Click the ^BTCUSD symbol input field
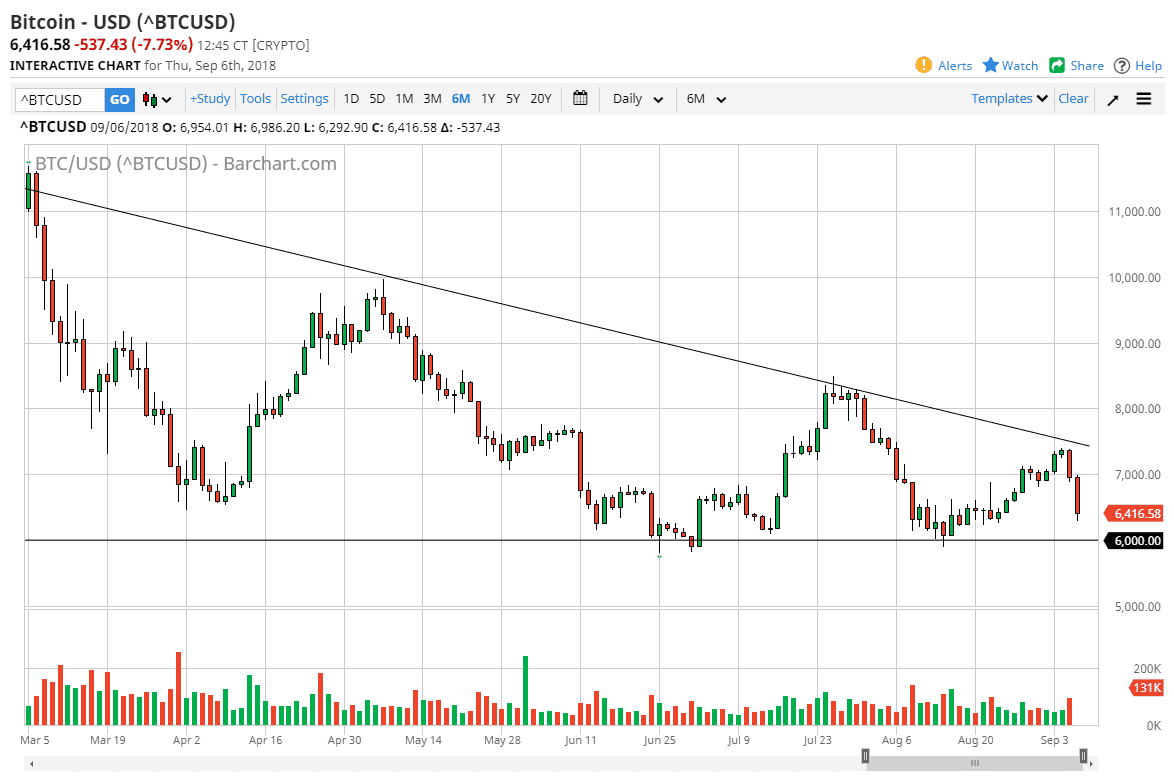Screen dimensions: 1174x782 pyautogui.click(x=60, y=99)
